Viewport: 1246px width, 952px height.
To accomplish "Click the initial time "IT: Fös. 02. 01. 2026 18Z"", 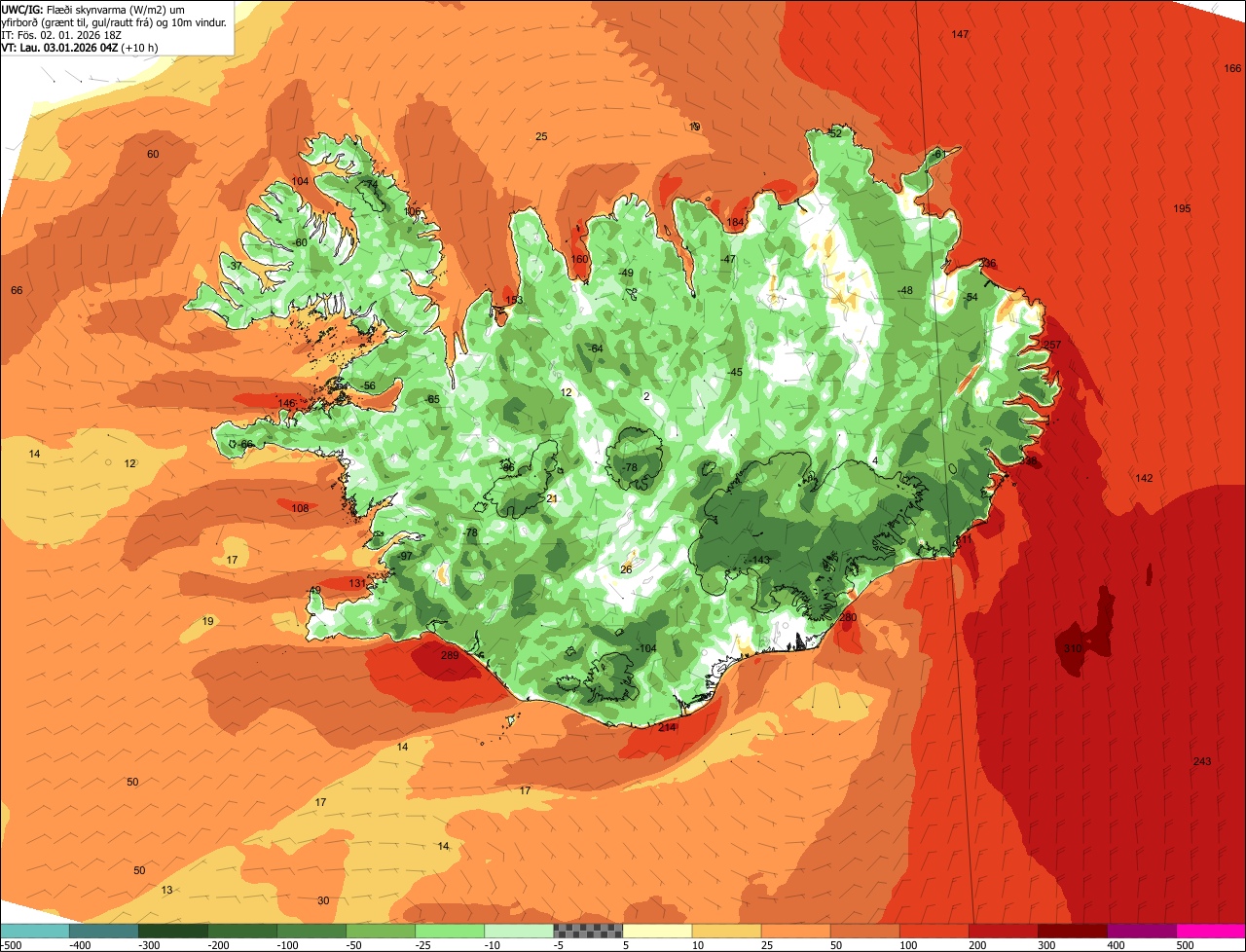I will pos(61,34).
